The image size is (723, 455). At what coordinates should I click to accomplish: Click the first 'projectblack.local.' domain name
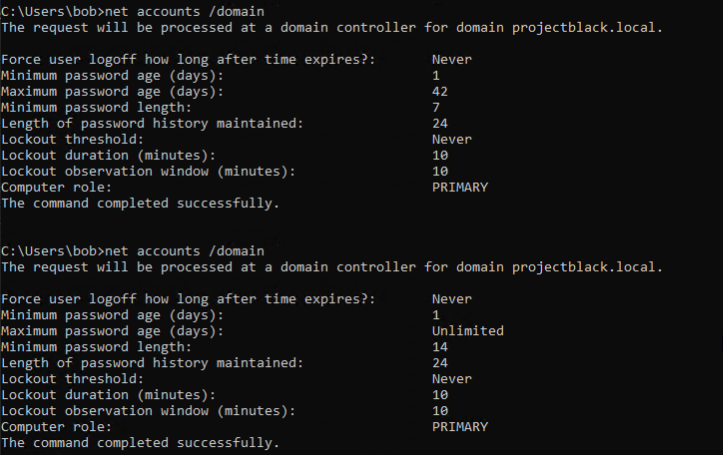(587, 28)
